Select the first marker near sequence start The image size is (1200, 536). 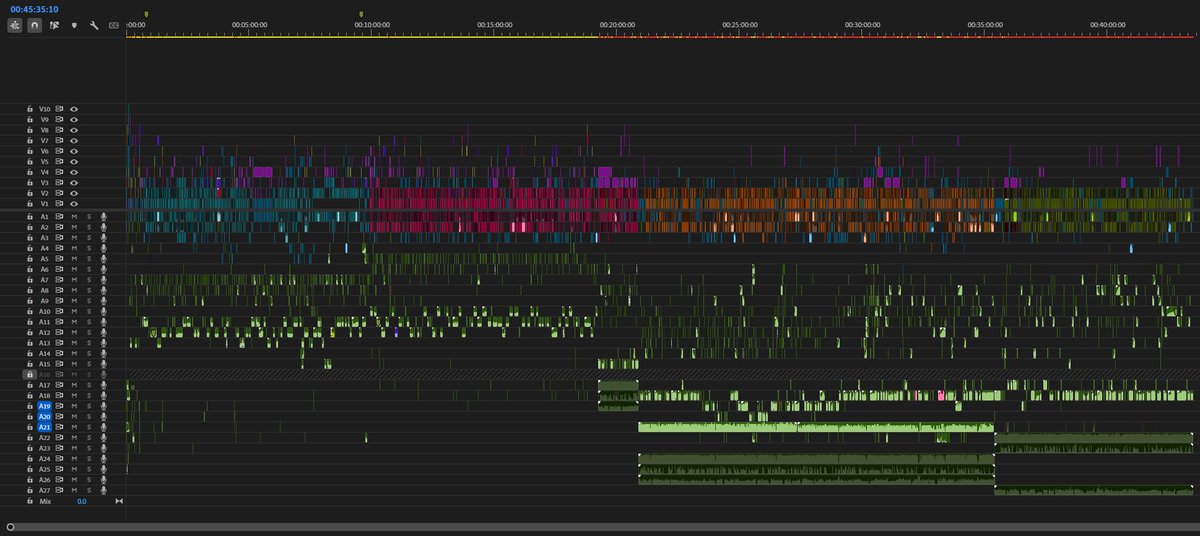(x=146, y=14)
